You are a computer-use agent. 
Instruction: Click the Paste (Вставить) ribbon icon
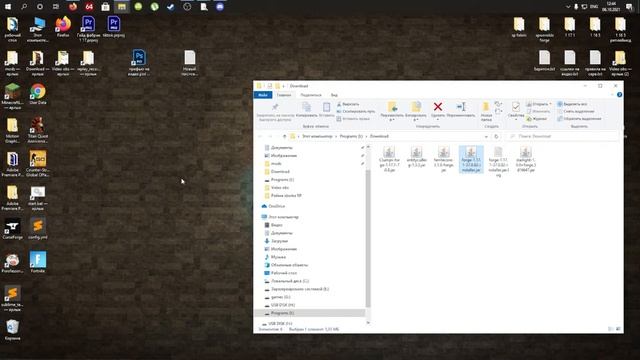click(x=327, y=107)
